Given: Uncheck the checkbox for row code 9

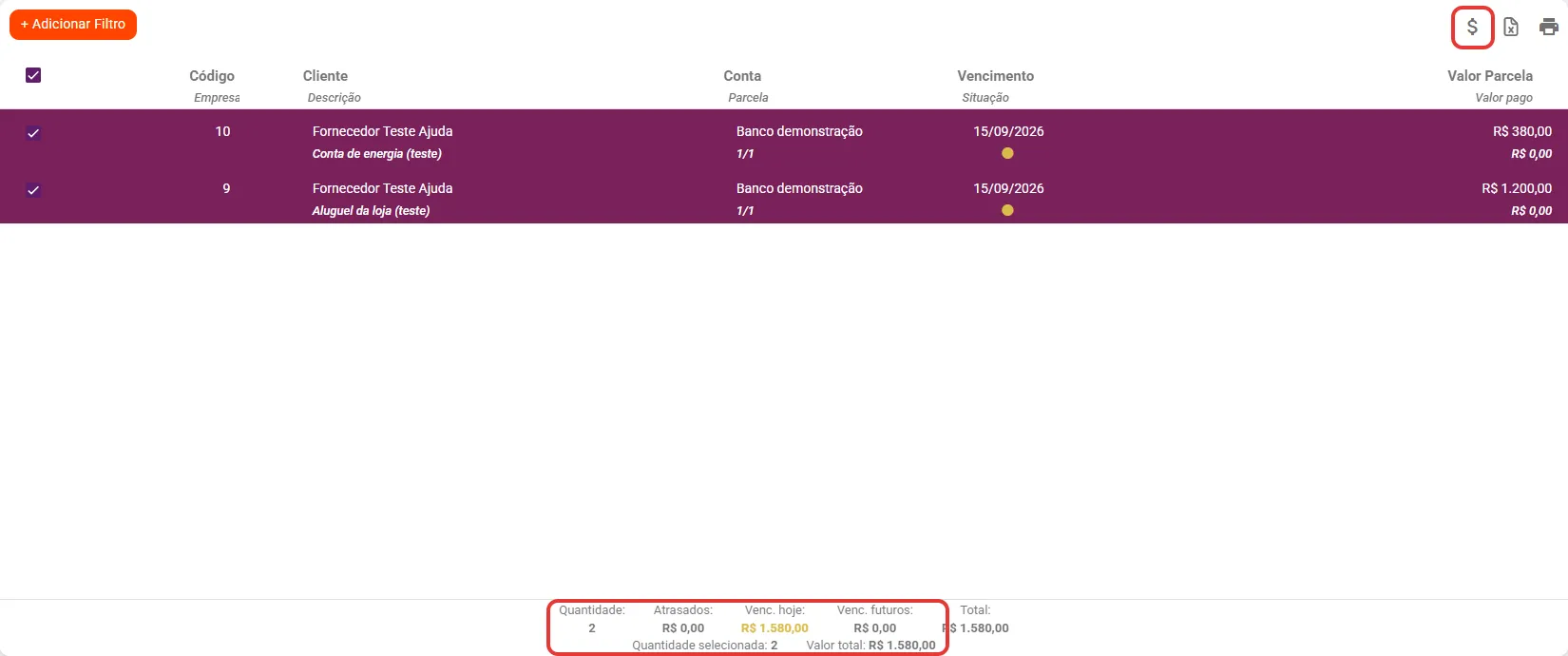Looking at the screenshot, I should (x=33, y=190).
